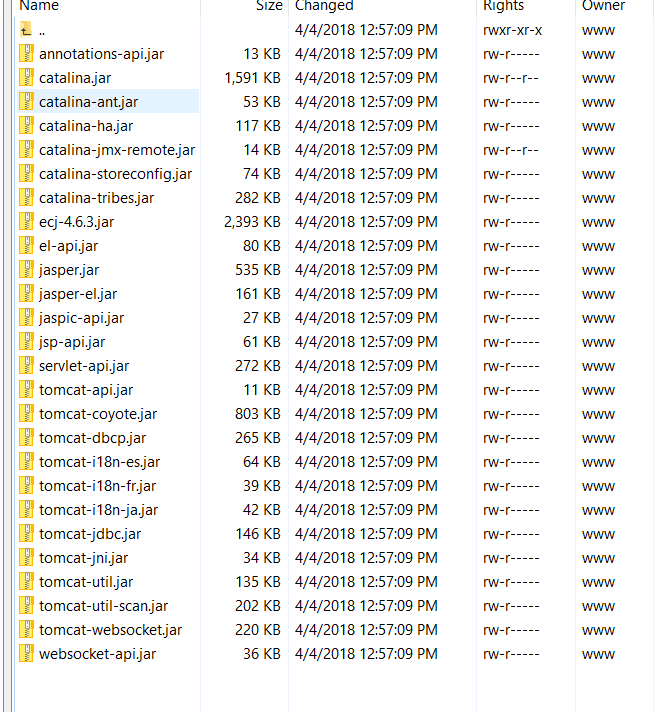The image size is (669, 712).
Task: Select the file name jsp-api.jar
Action: (x=72, y=342)
